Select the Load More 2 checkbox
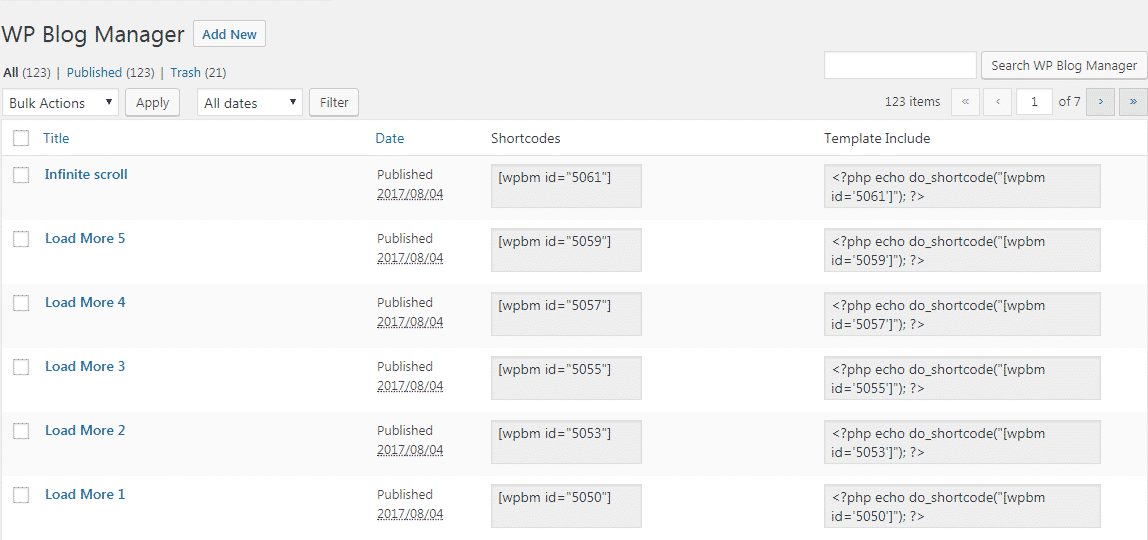Viewport: 1148px width, 540px height. (21, 431)
